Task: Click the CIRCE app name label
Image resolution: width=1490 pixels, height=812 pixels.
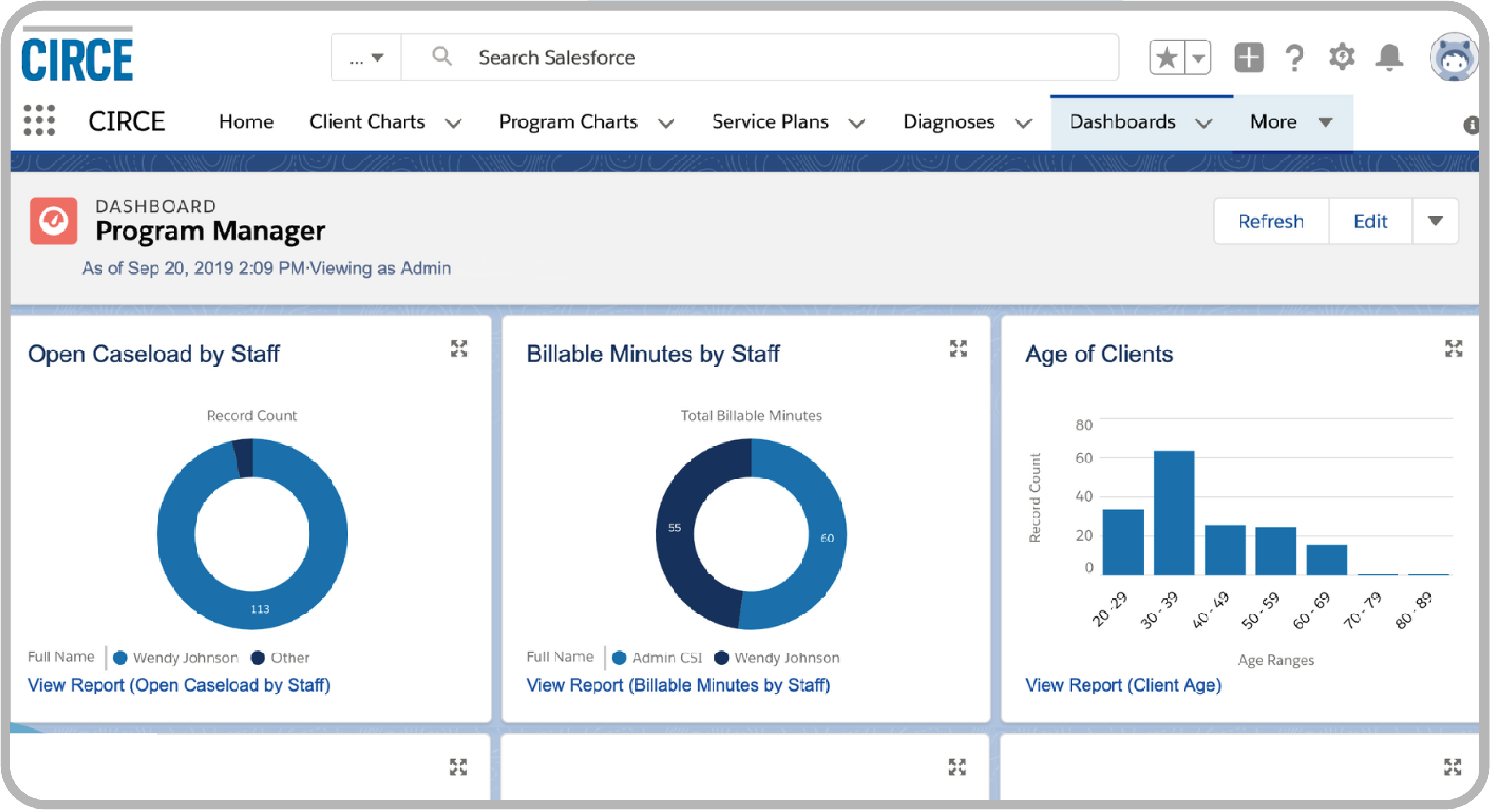Action: click(x=127, y=121)
